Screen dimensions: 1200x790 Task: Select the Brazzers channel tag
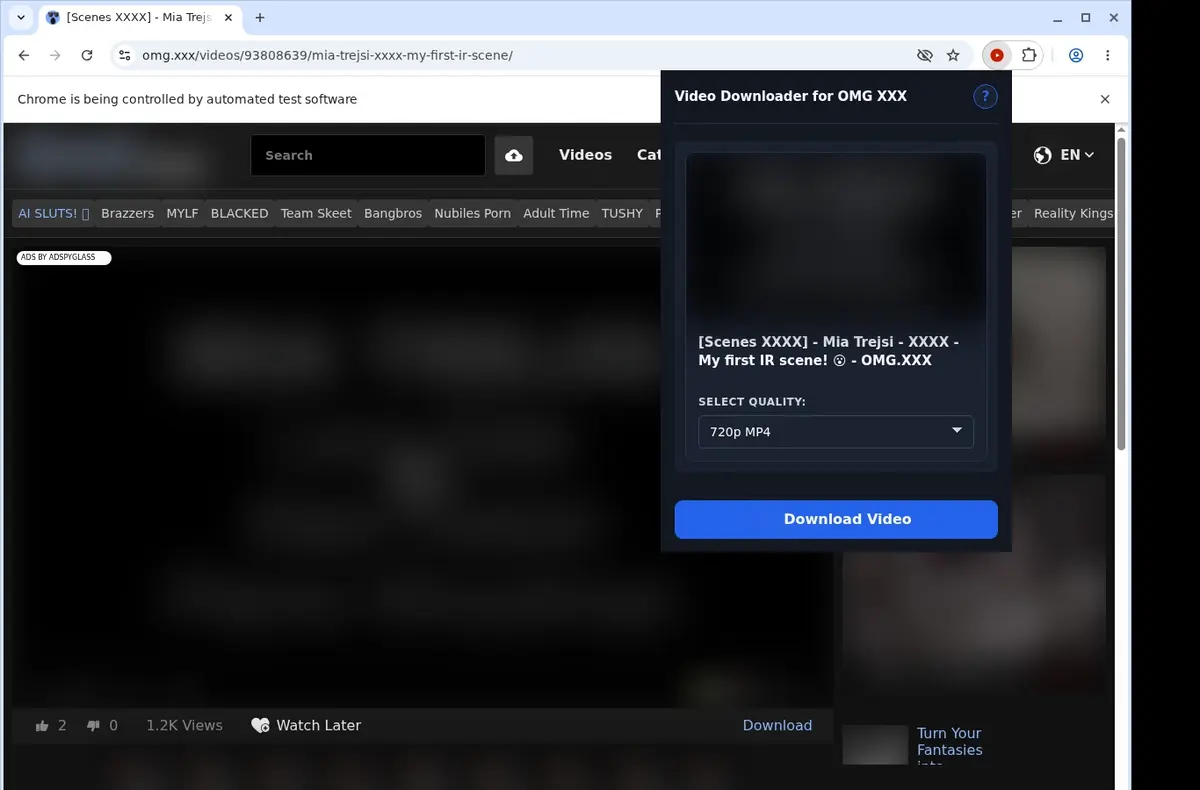[x=128, y=213]
